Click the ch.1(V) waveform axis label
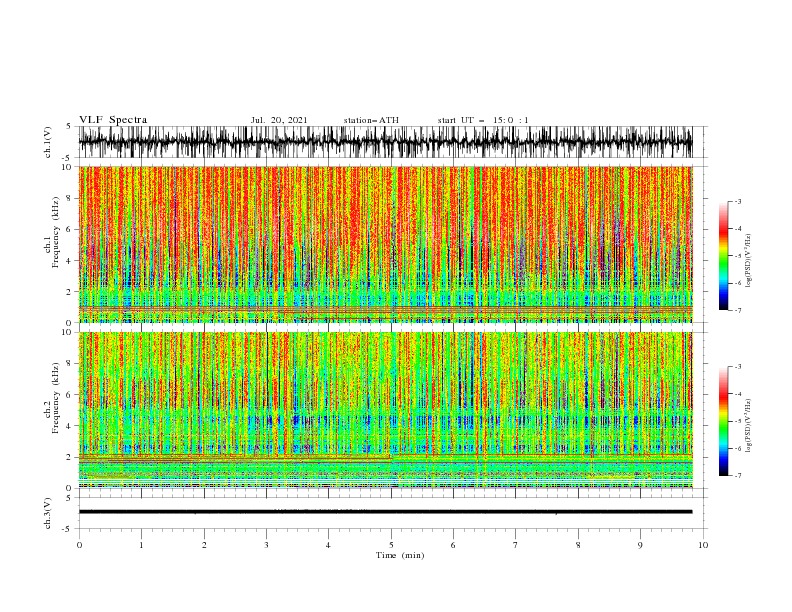792x612 pixels. tap(48, 142)
